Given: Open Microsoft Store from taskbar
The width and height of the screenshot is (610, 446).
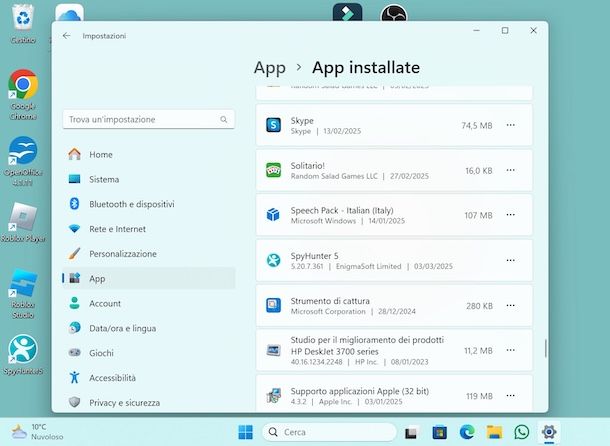Looking at the screenshot, I should coord(440,432).
